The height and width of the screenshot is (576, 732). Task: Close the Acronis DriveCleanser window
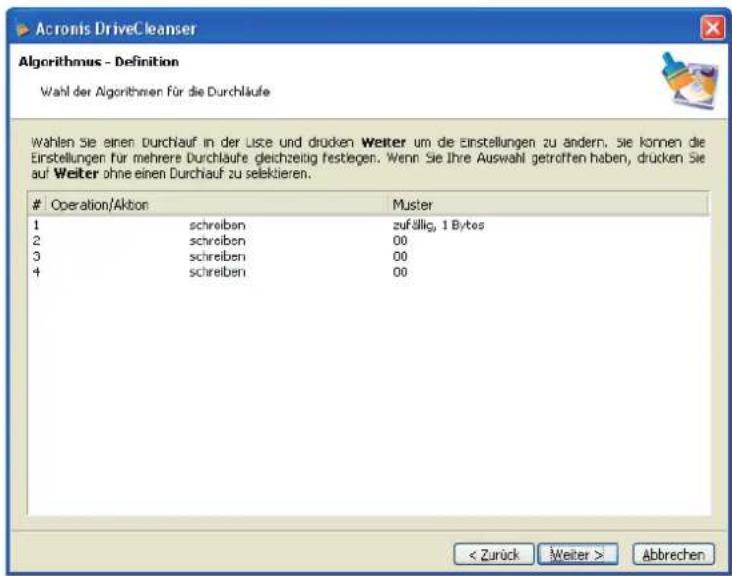tap(712, 28)
